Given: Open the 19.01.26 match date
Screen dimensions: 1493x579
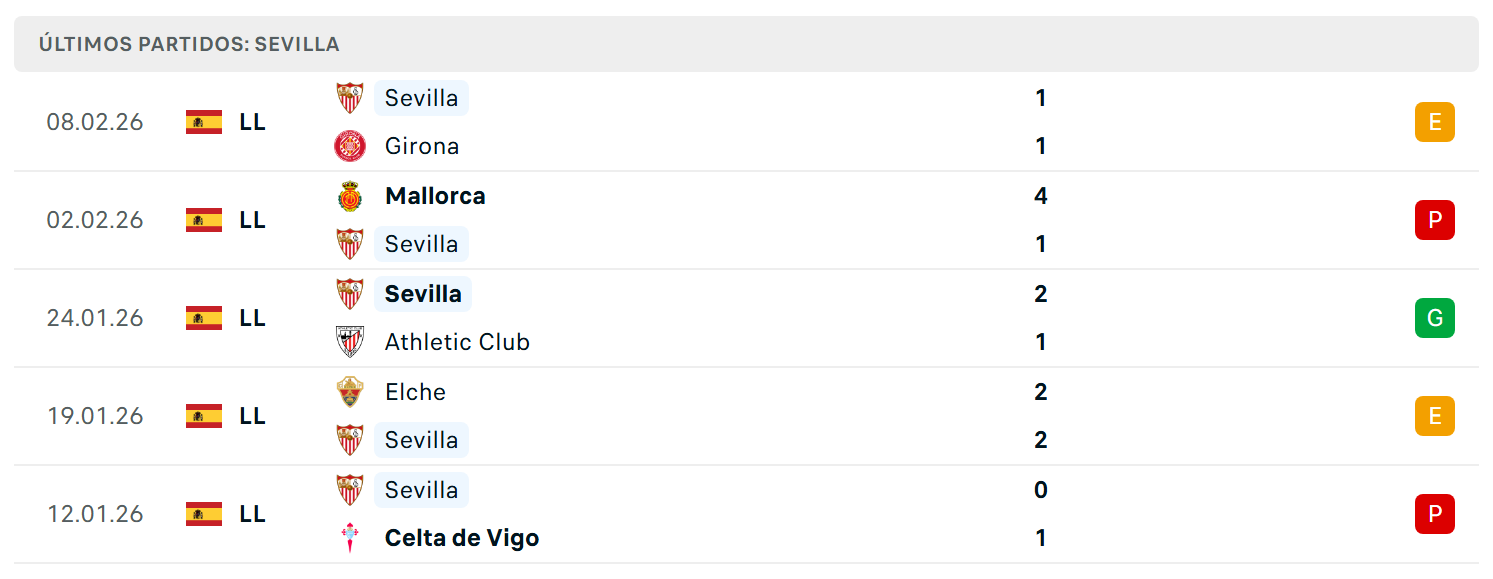Looking at the screenshot, I should coord(95,416).
